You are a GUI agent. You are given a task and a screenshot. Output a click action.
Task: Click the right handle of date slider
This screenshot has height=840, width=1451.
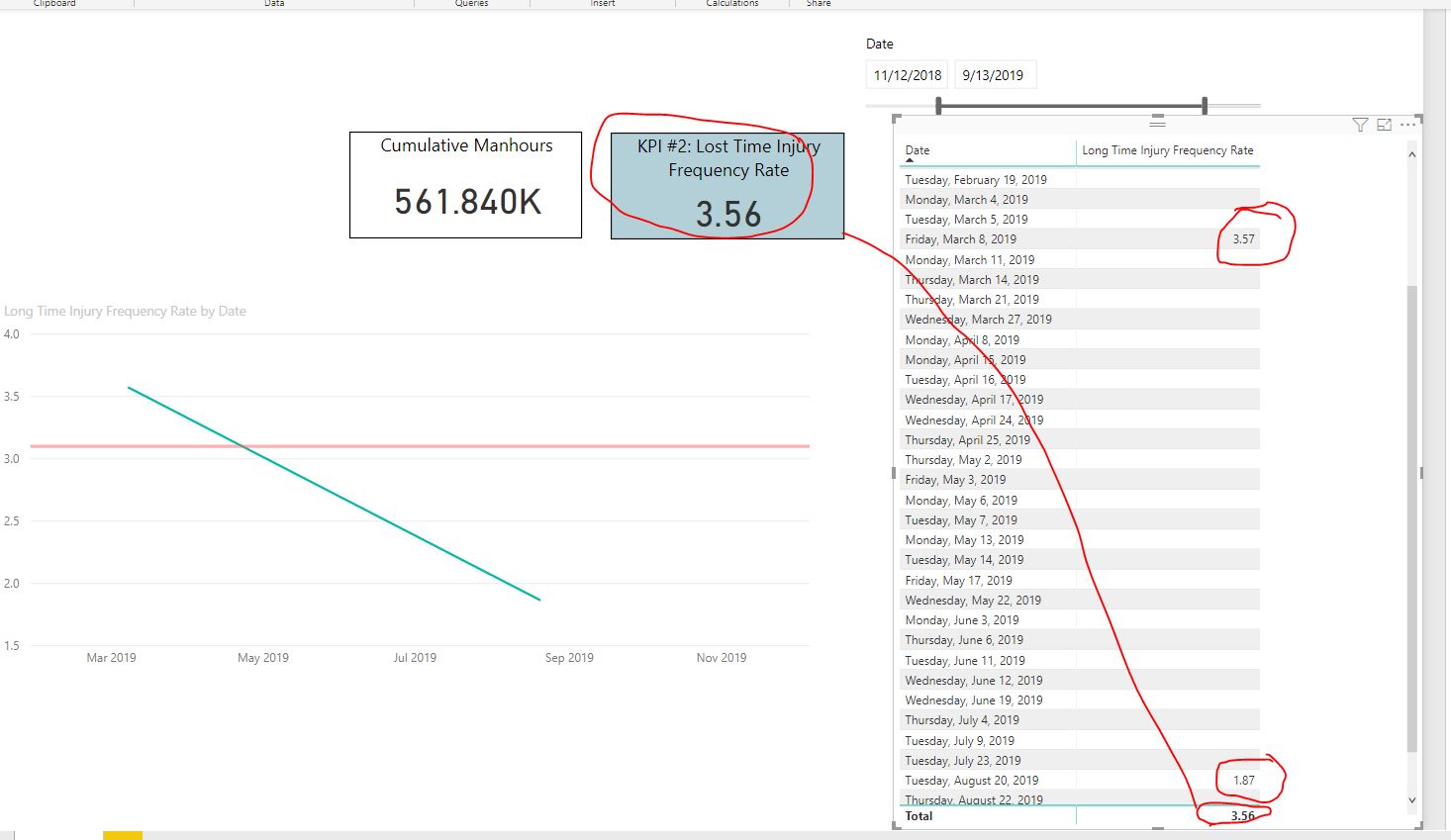click(x=1205, y=105)
